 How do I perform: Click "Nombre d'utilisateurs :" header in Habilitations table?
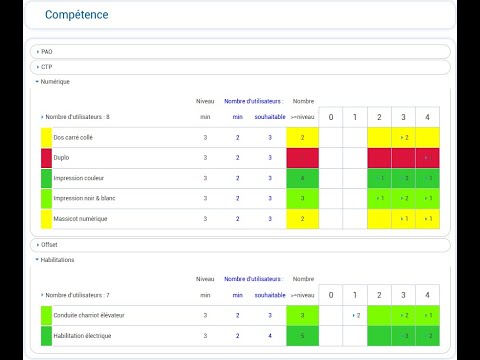pyautogui.click(x=254, y=279)
